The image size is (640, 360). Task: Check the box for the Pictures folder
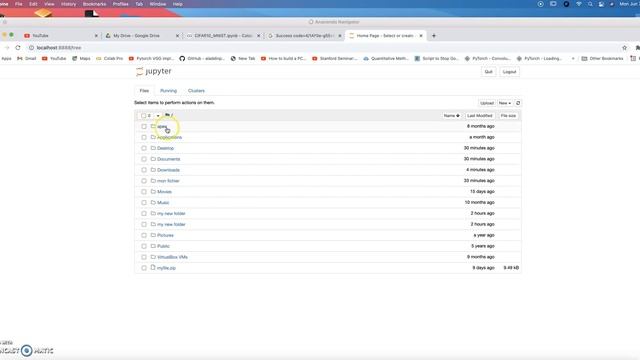pyautogui.click(x=144, y=235)
